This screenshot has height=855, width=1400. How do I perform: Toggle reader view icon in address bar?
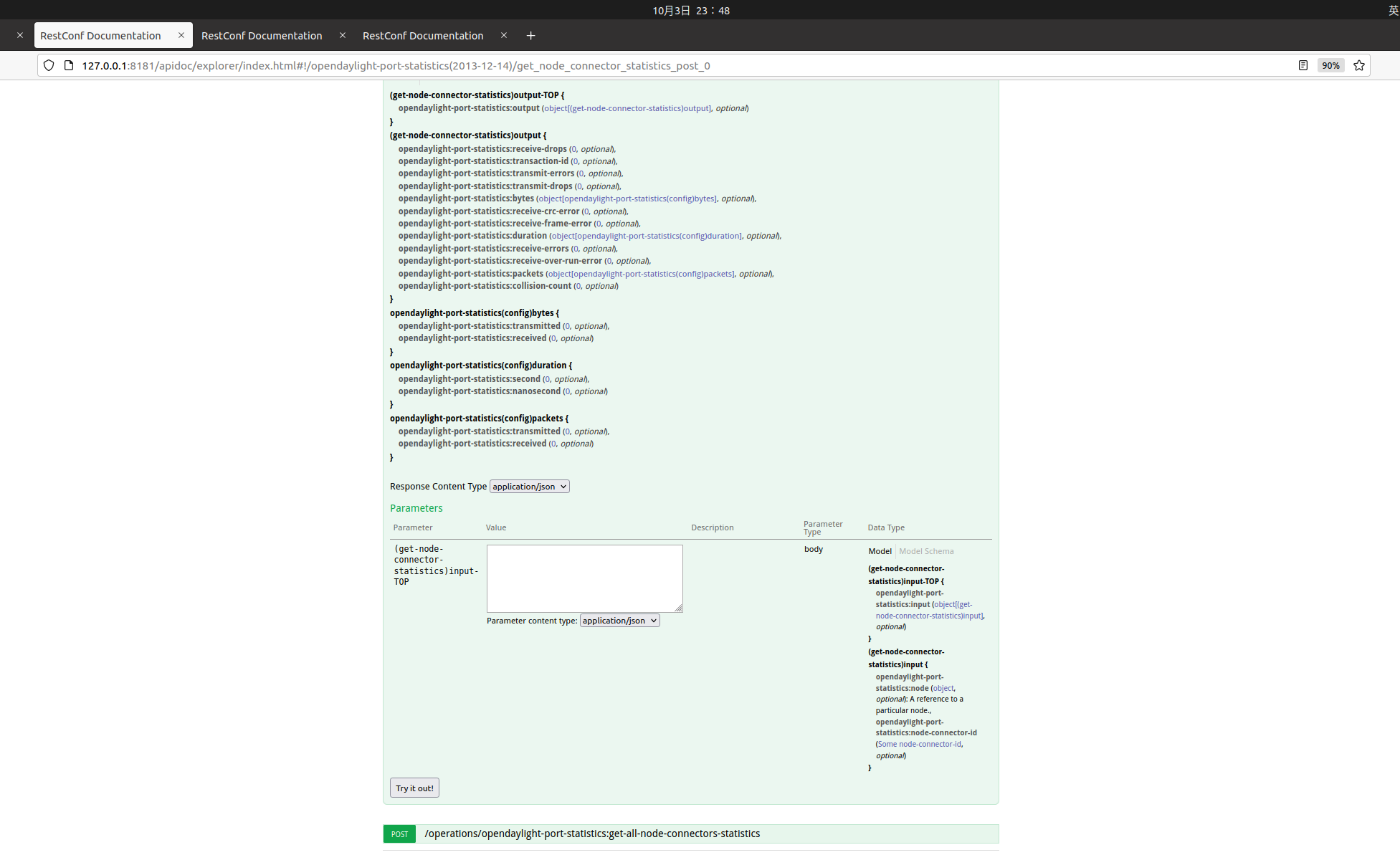coord(1303,65)
